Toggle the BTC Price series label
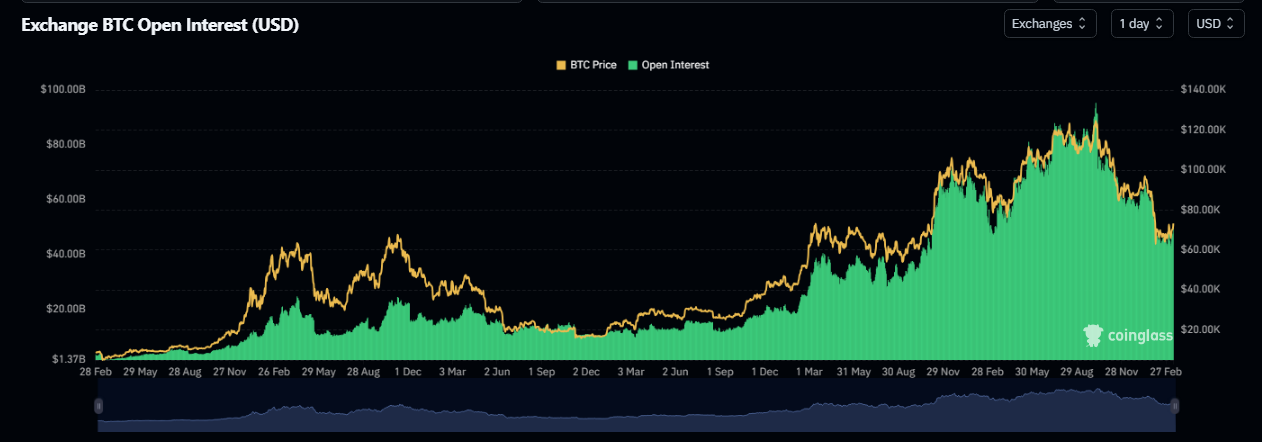The image size is (1262, 442). click(592, 65)
